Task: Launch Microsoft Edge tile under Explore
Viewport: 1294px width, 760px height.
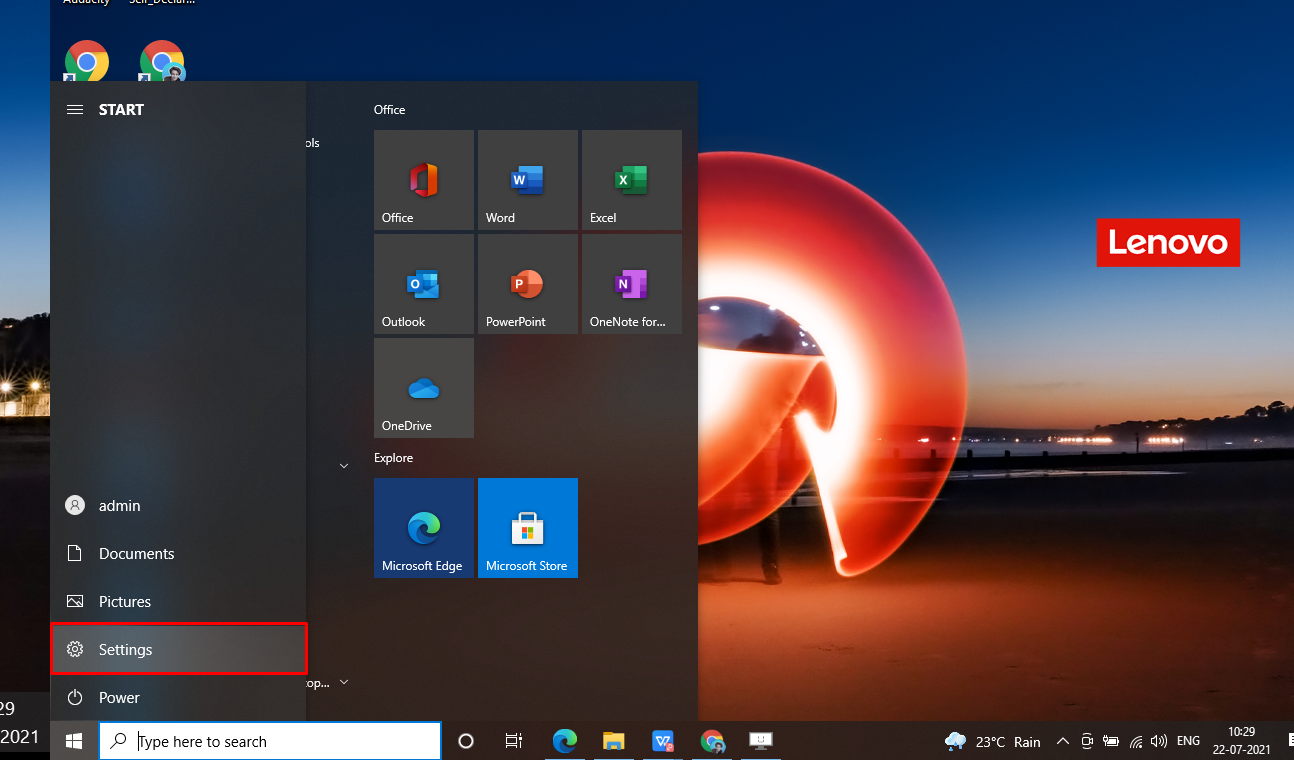Action: (423, 528)
